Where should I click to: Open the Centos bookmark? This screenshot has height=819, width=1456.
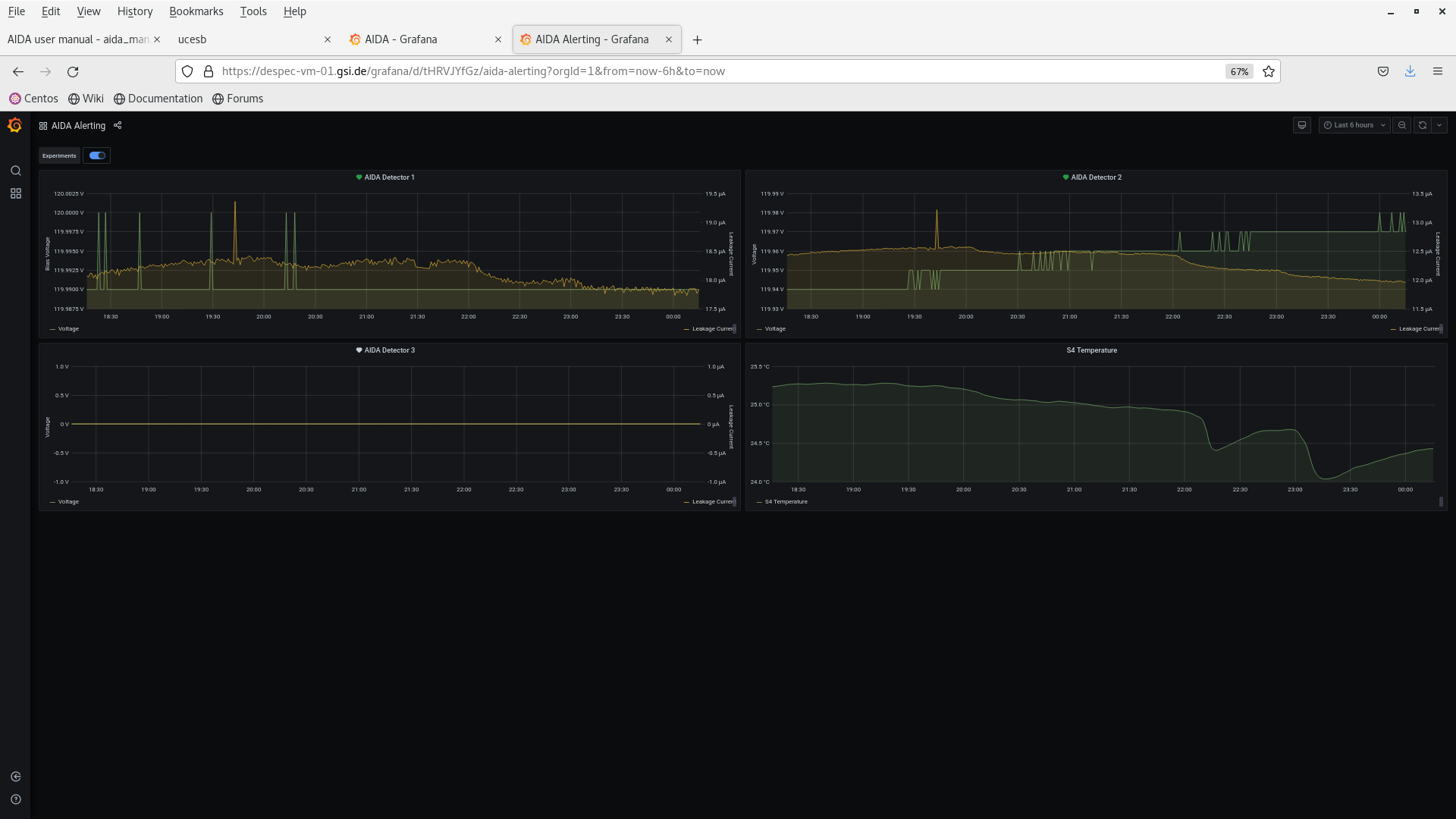[x=33, y=99]
